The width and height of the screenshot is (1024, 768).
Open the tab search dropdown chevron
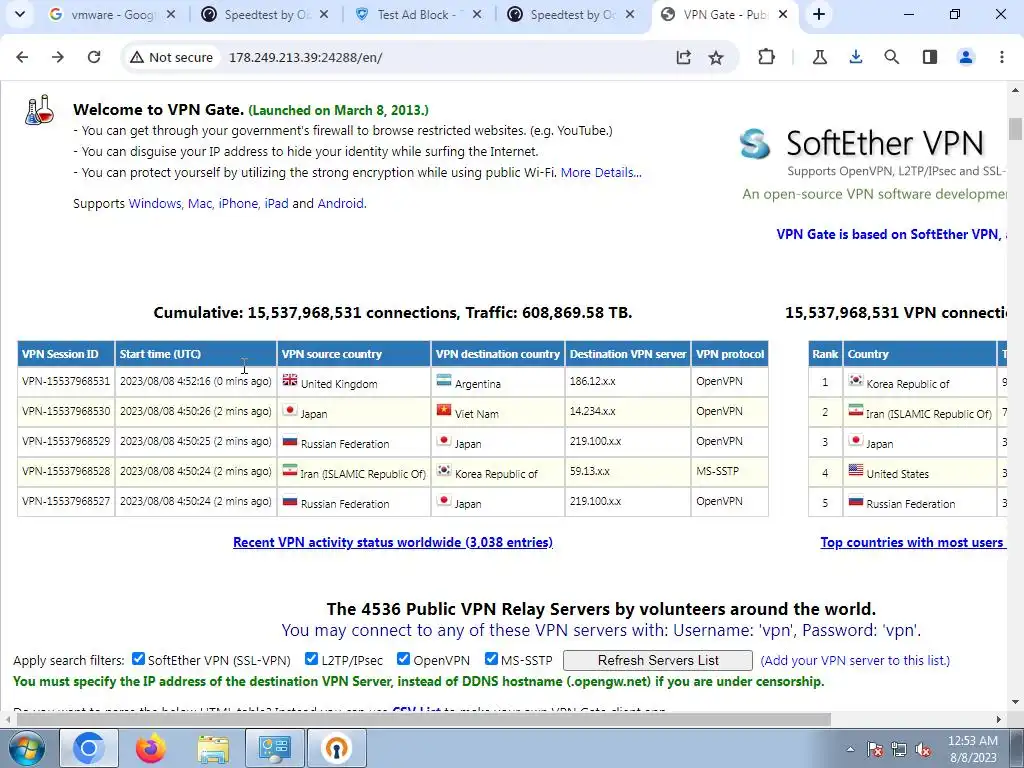click(20, 14)
